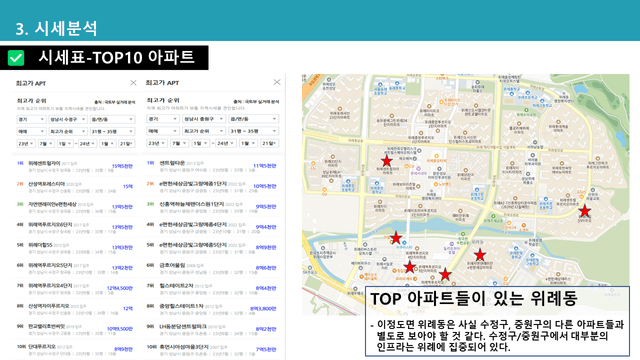Select the 10위 단대푸르지오 entry
The height and width of the screenshot is (360, 640).
tap(75, 350)
